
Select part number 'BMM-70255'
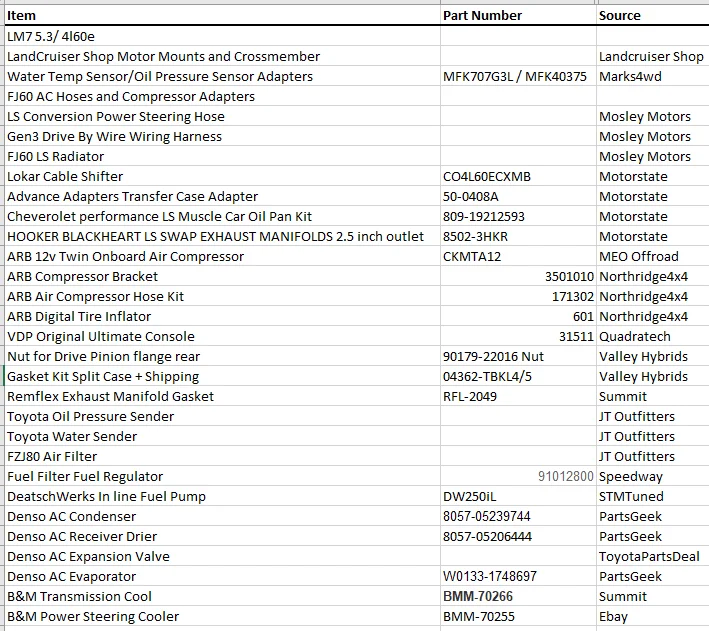(518, 616)
